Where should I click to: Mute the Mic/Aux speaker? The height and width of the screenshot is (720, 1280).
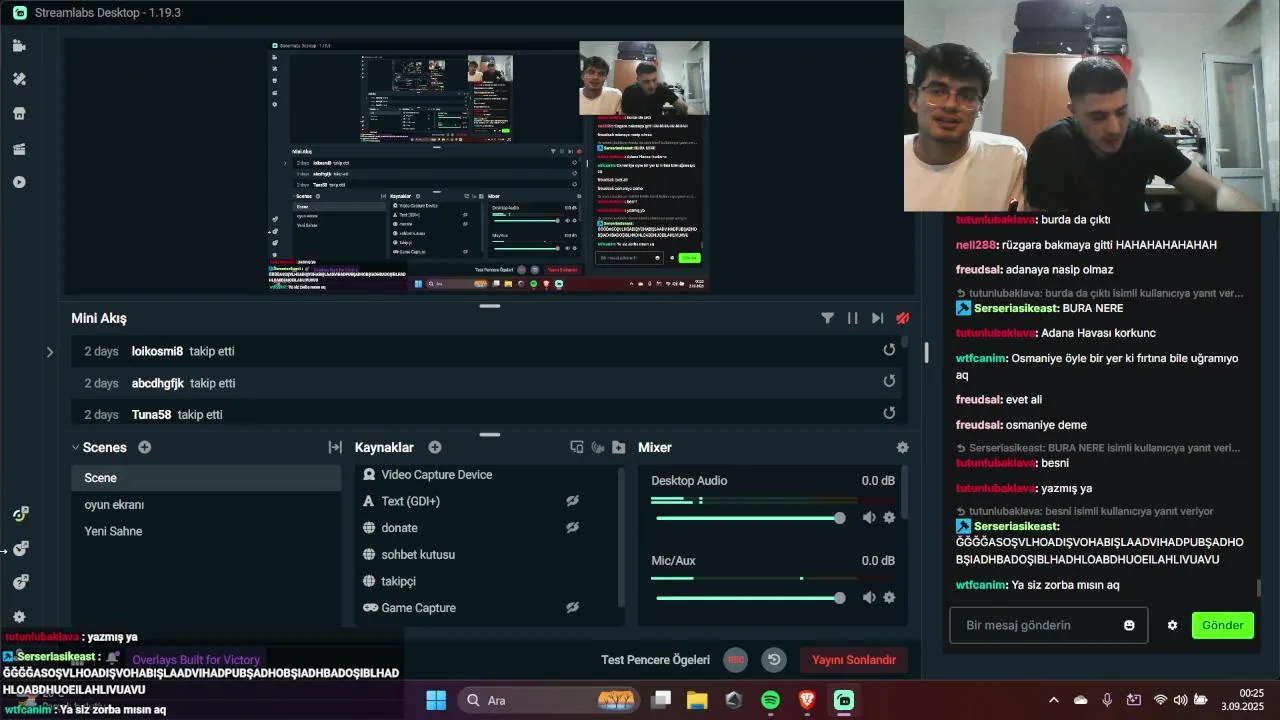coord(869,597)
